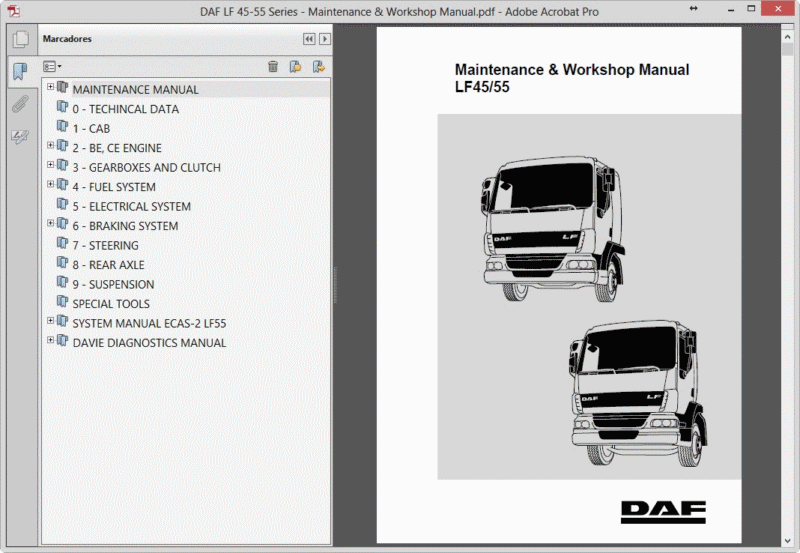Screen dimensions: 800x553
Task: Click the document scrollbar up arrow
Action: [787, 36]
